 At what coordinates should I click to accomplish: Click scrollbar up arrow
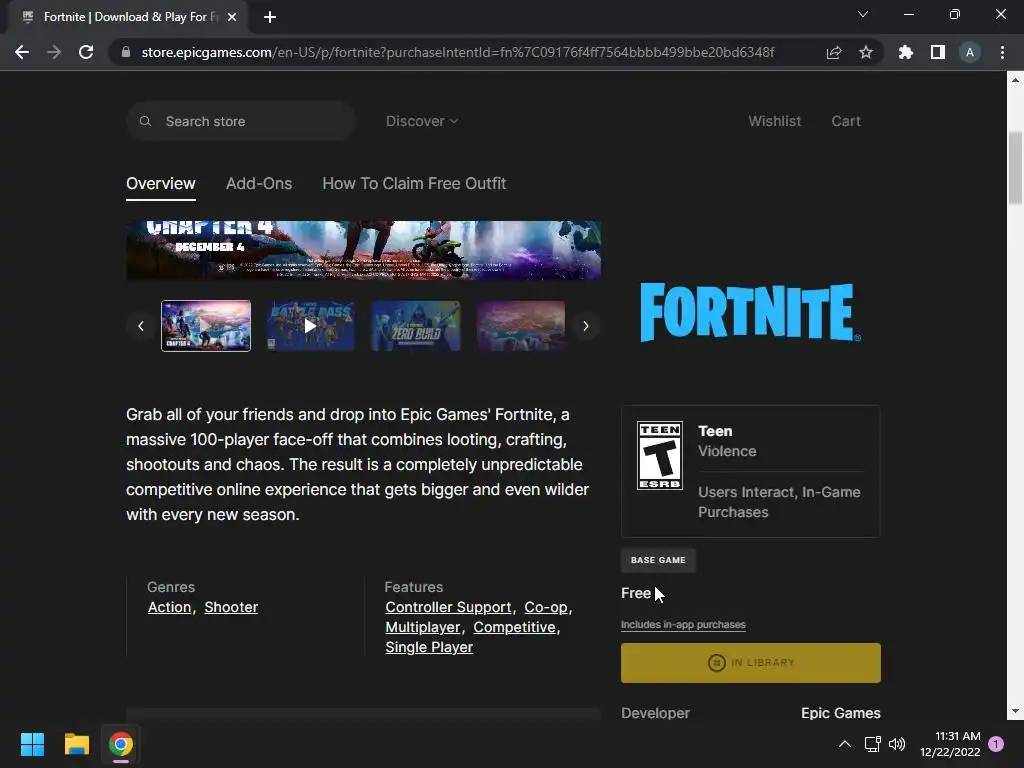[x=1015, y=80]
